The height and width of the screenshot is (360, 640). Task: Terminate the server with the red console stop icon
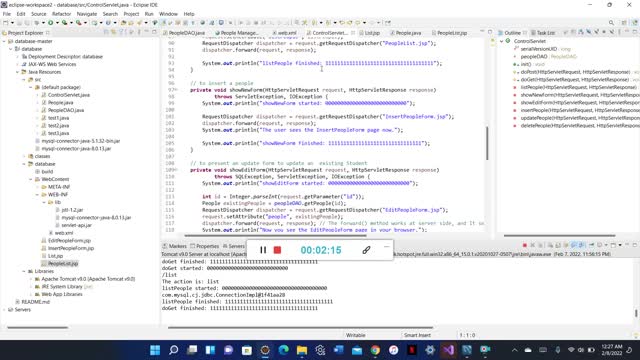(x=524, y=245)
